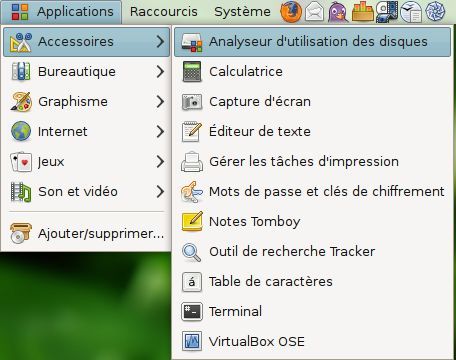Launch Notes Tomboy
456x360 pixels.
tap(312, 222)
